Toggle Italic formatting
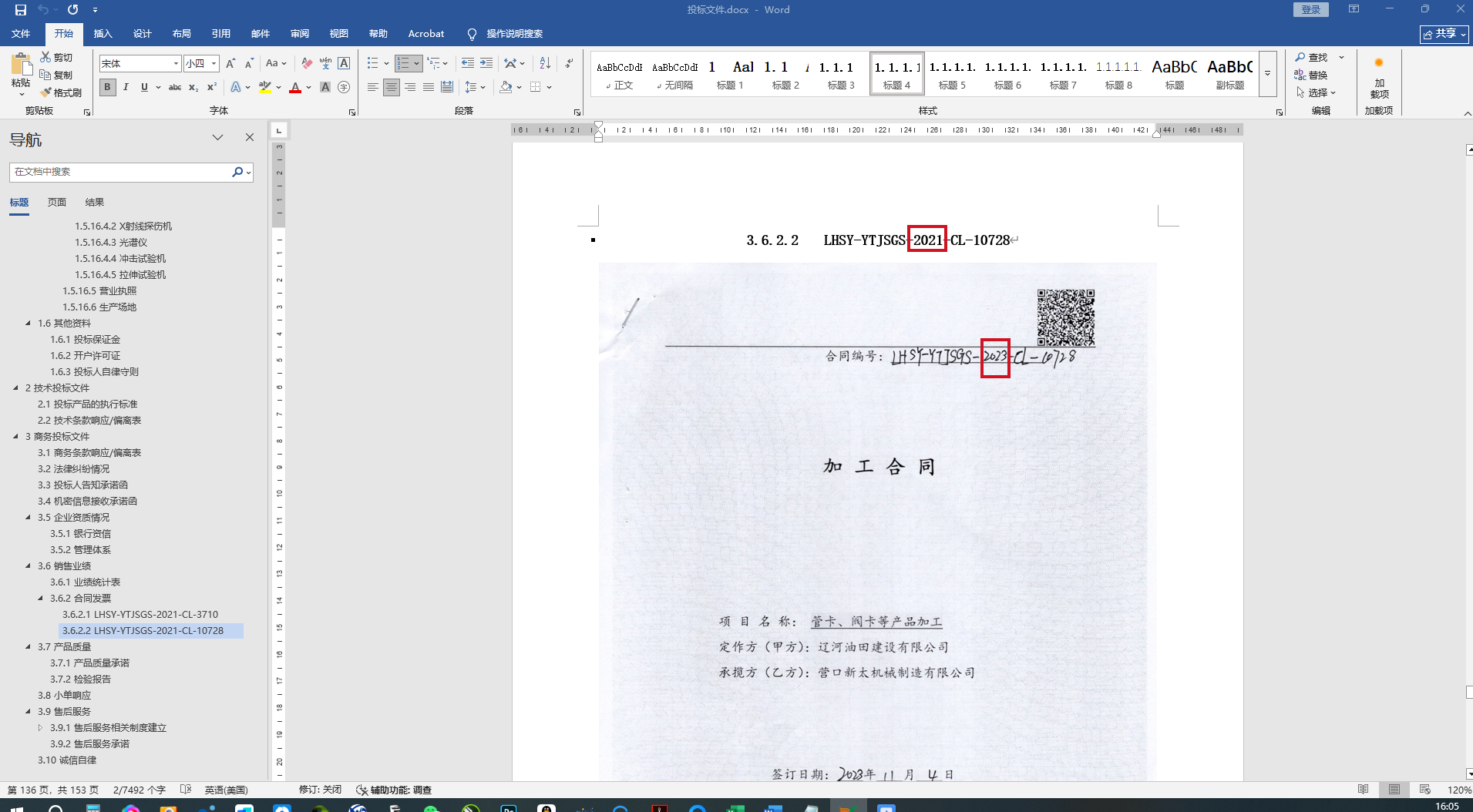1473x812 pixels. pos(126,87)
